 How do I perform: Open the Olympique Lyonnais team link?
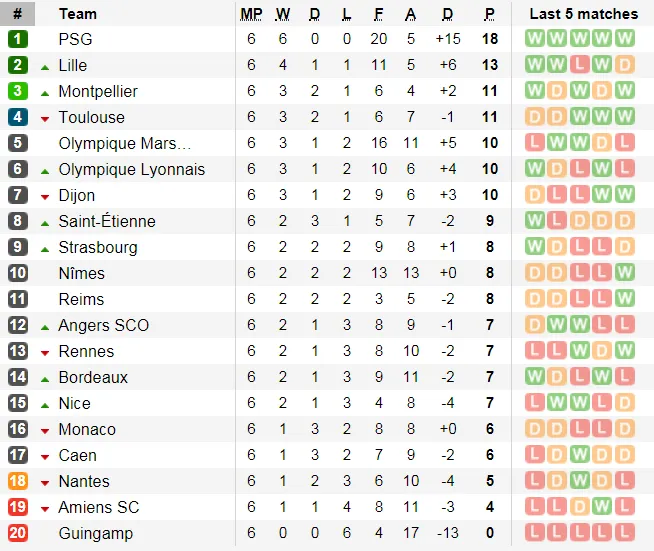coord(131,169)
